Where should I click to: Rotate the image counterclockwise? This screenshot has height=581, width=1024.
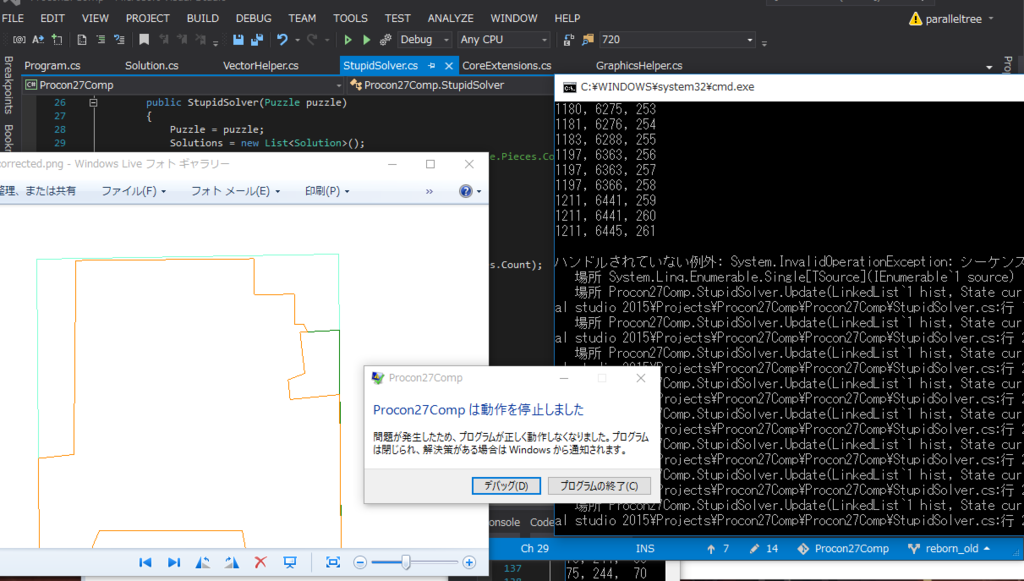203,563
